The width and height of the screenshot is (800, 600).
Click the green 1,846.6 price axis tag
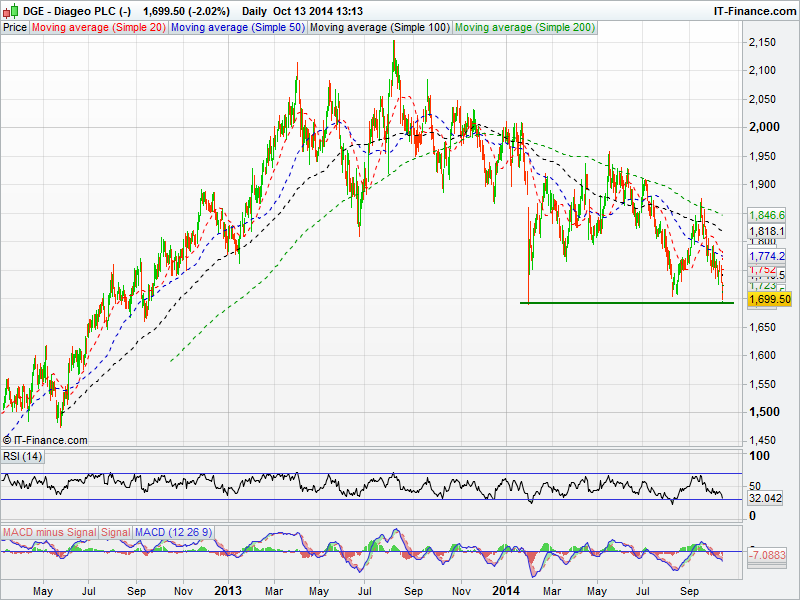768,214
